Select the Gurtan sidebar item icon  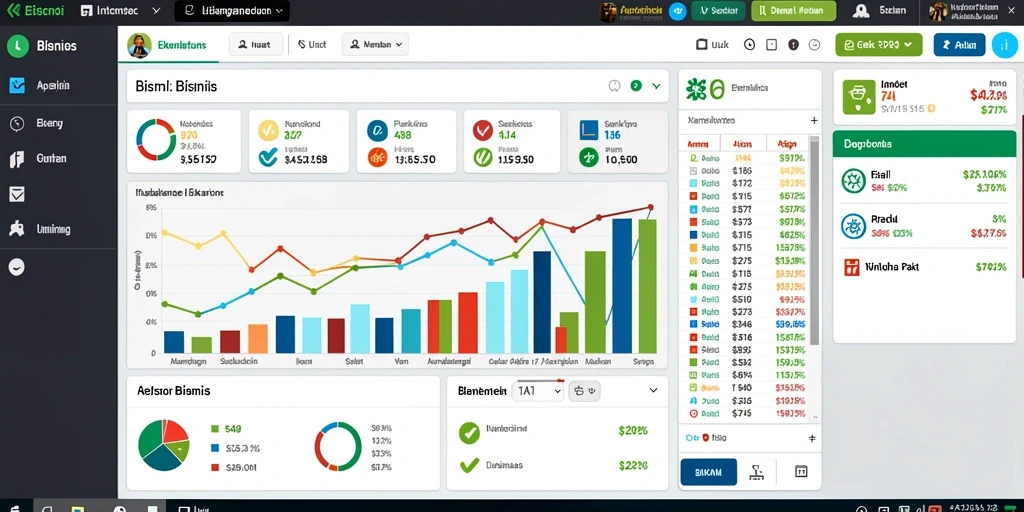pyautogui.click(x=17, y=159)
